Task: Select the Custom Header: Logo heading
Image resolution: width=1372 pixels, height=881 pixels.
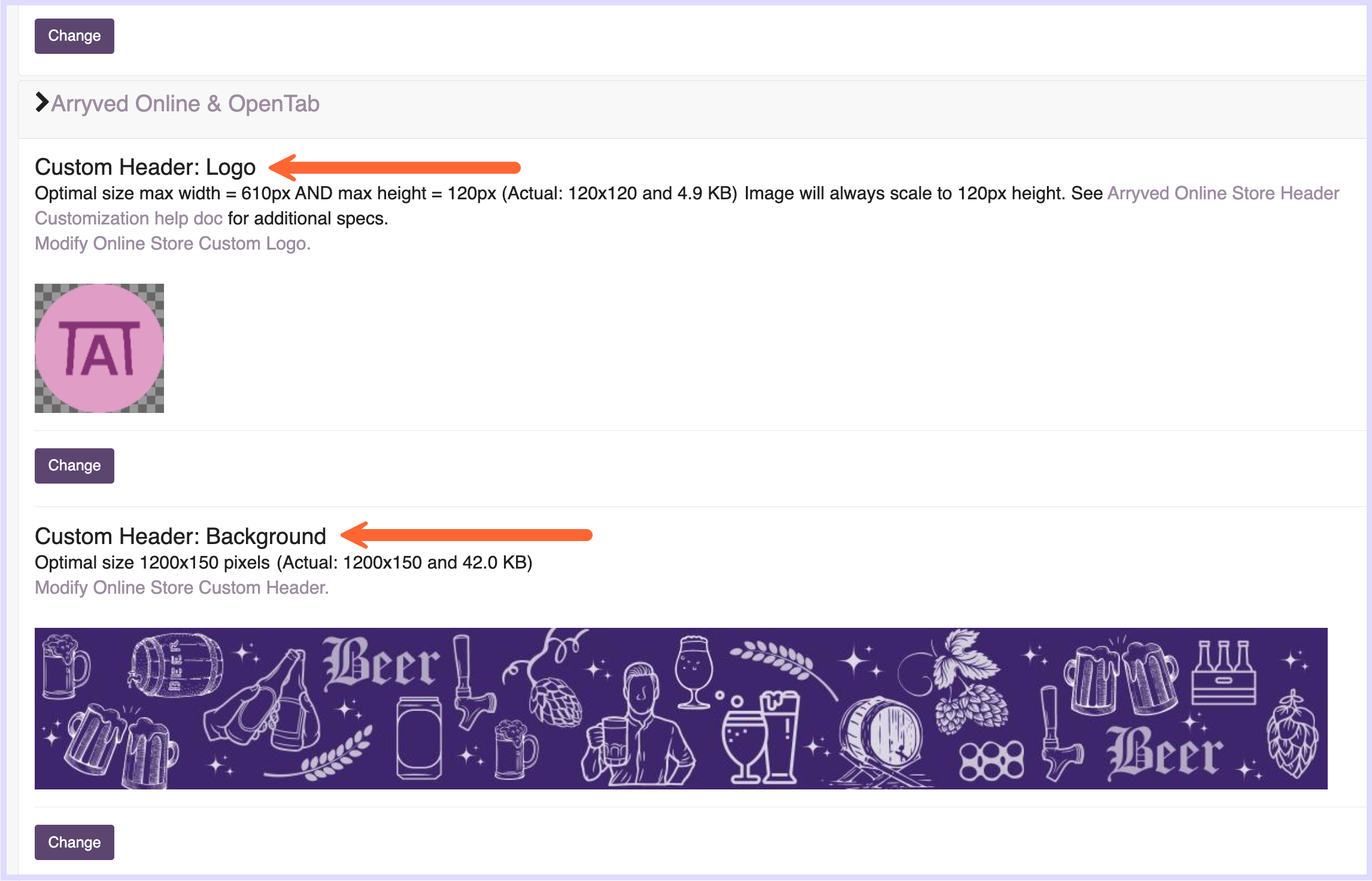Action: [x=145, y=167]
